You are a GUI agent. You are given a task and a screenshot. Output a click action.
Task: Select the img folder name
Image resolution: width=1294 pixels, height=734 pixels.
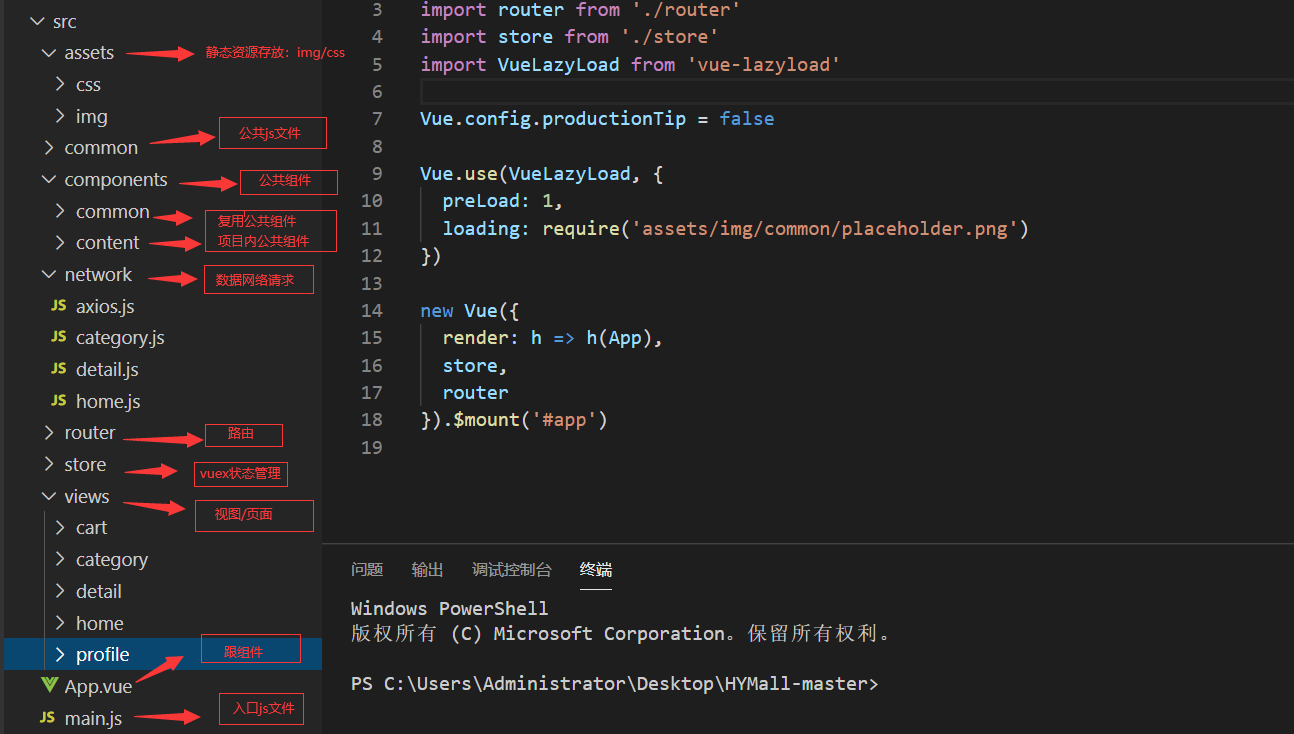[91, 117]
